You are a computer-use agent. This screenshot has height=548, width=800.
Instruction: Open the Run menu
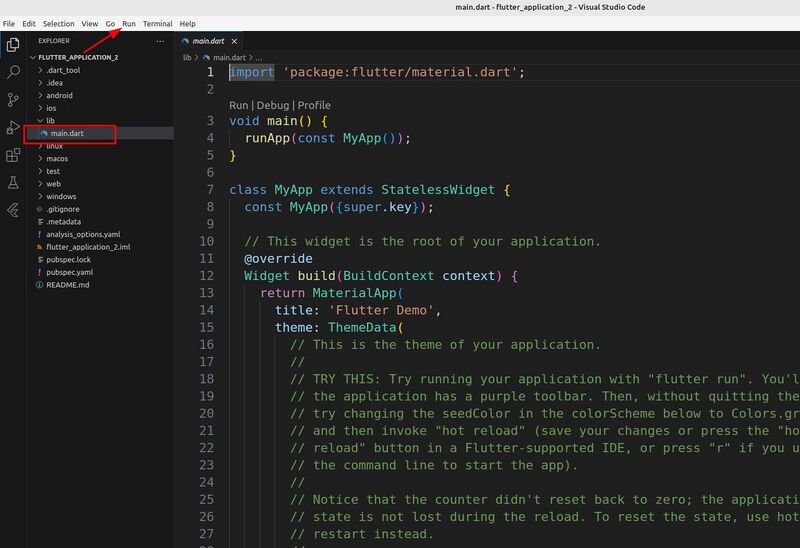click(129, 23)
